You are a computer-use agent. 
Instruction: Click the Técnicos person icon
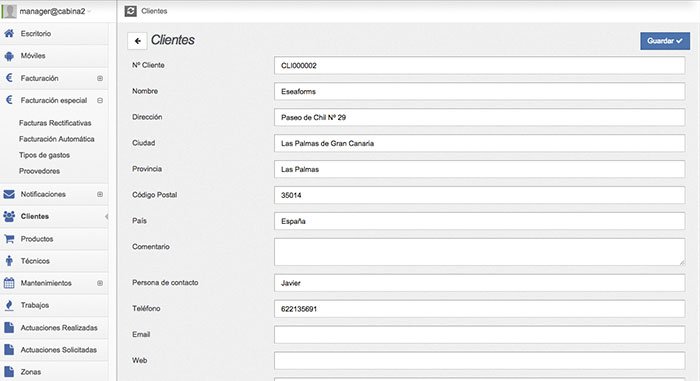tap(9, 261)
